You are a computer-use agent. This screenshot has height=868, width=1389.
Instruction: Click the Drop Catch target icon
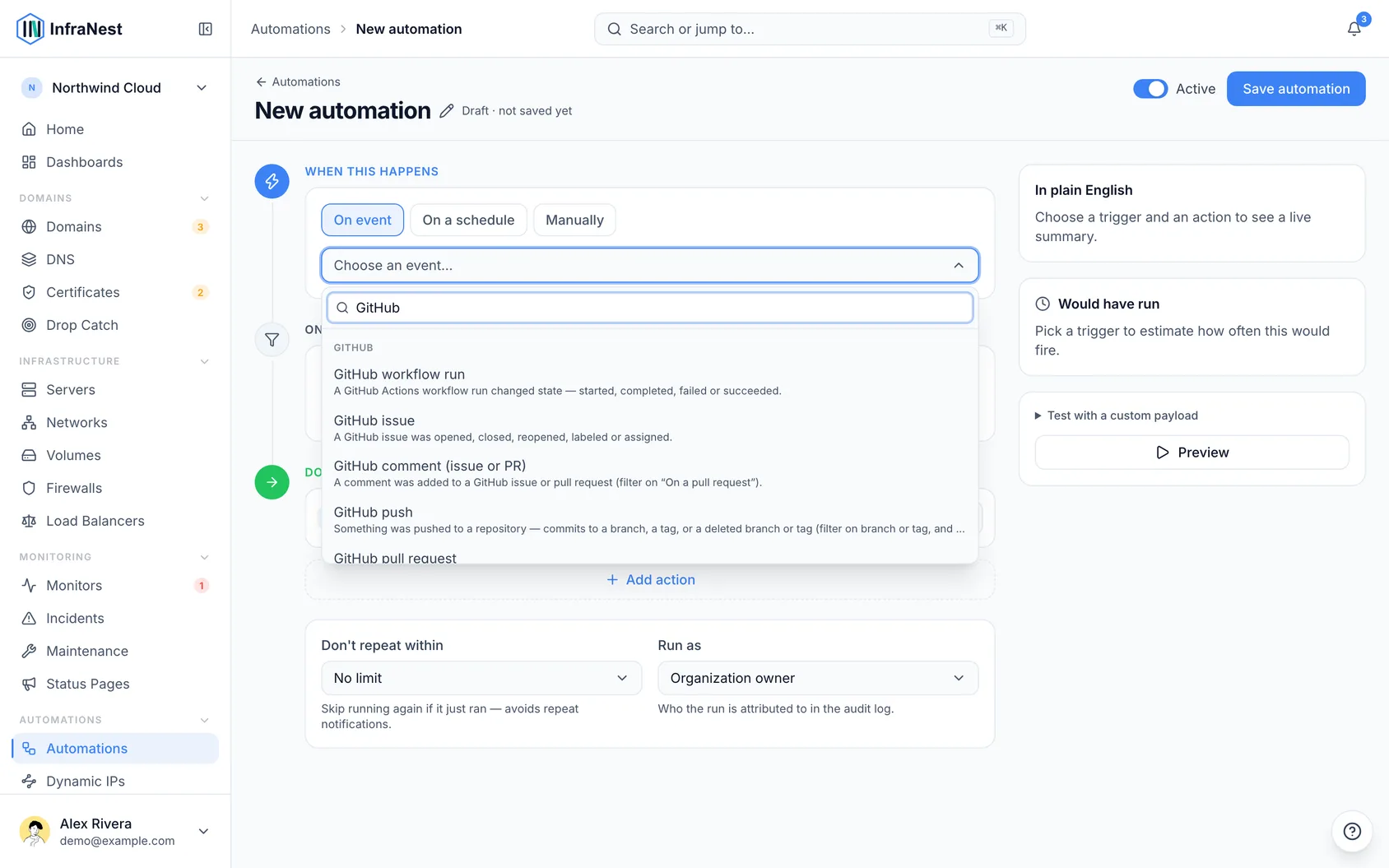(29, 325)
